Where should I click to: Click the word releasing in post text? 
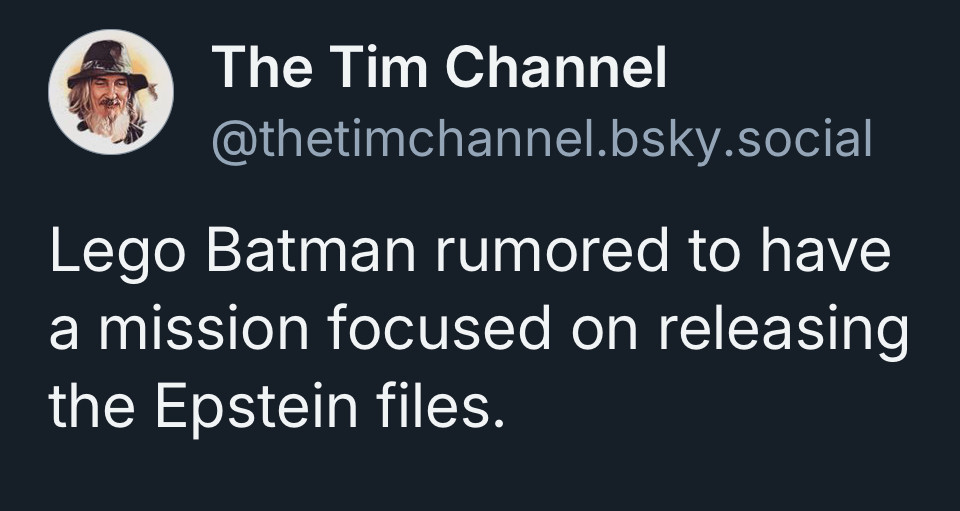783,332
